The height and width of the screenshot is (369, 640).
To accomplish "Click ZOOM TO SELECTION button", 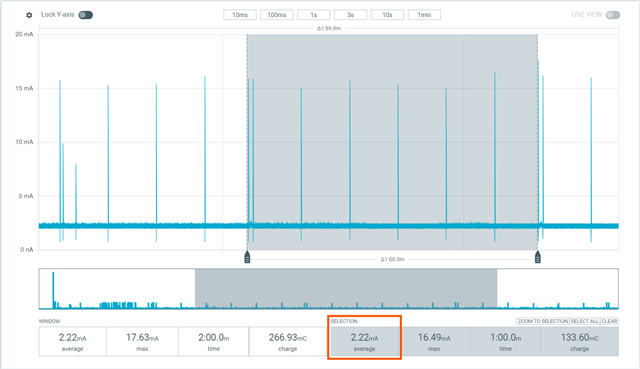I will click(543, 321).
